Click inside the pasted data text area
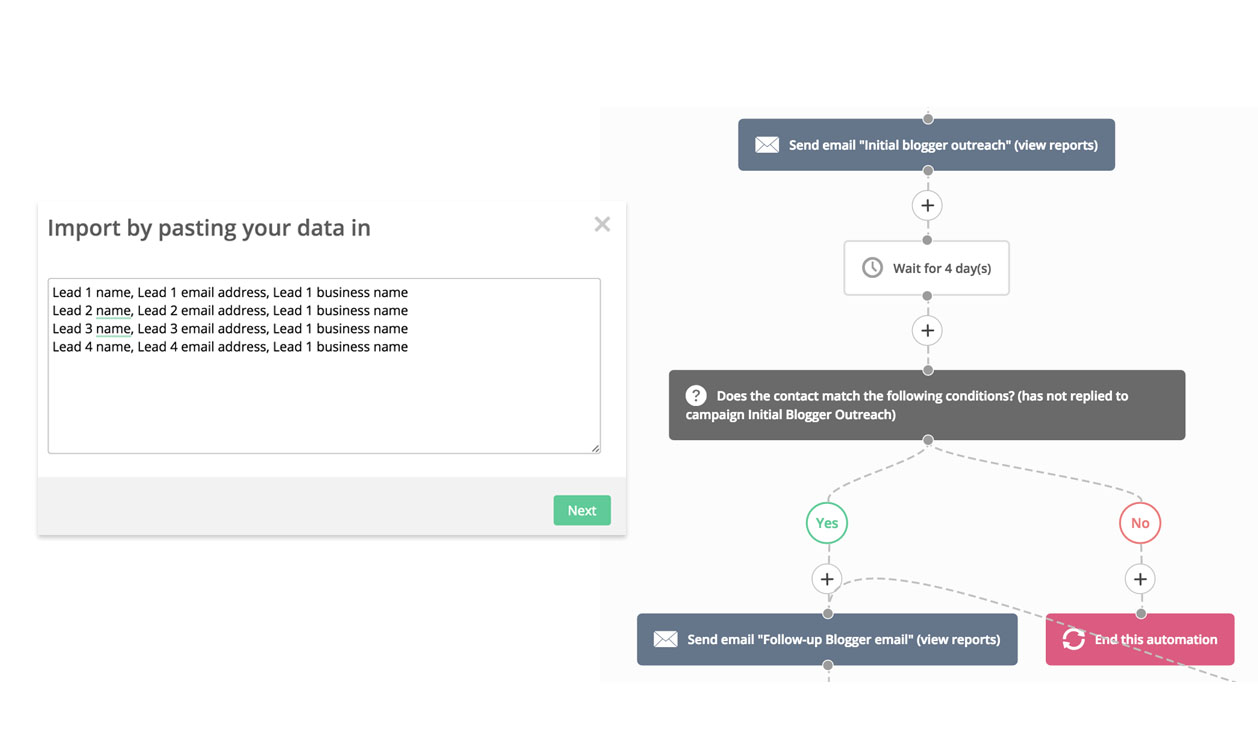 click(324, 365)
